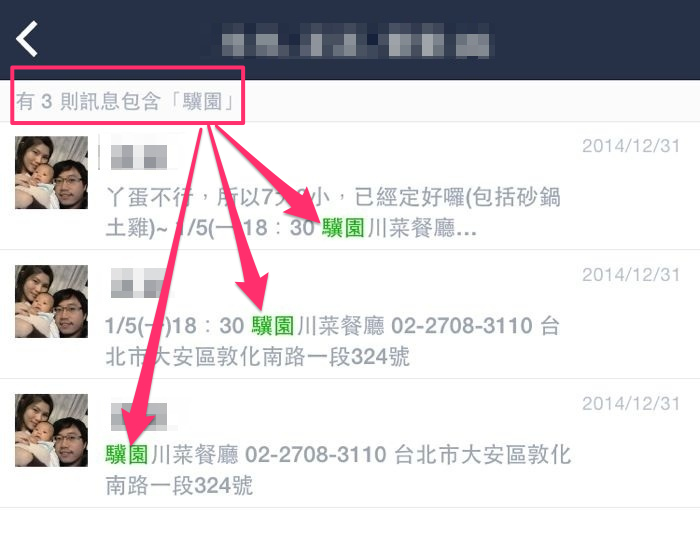Tap highlighted 驥園 in the first message
The height and width of the screenshot is (548, 700).
click(343, 228)
